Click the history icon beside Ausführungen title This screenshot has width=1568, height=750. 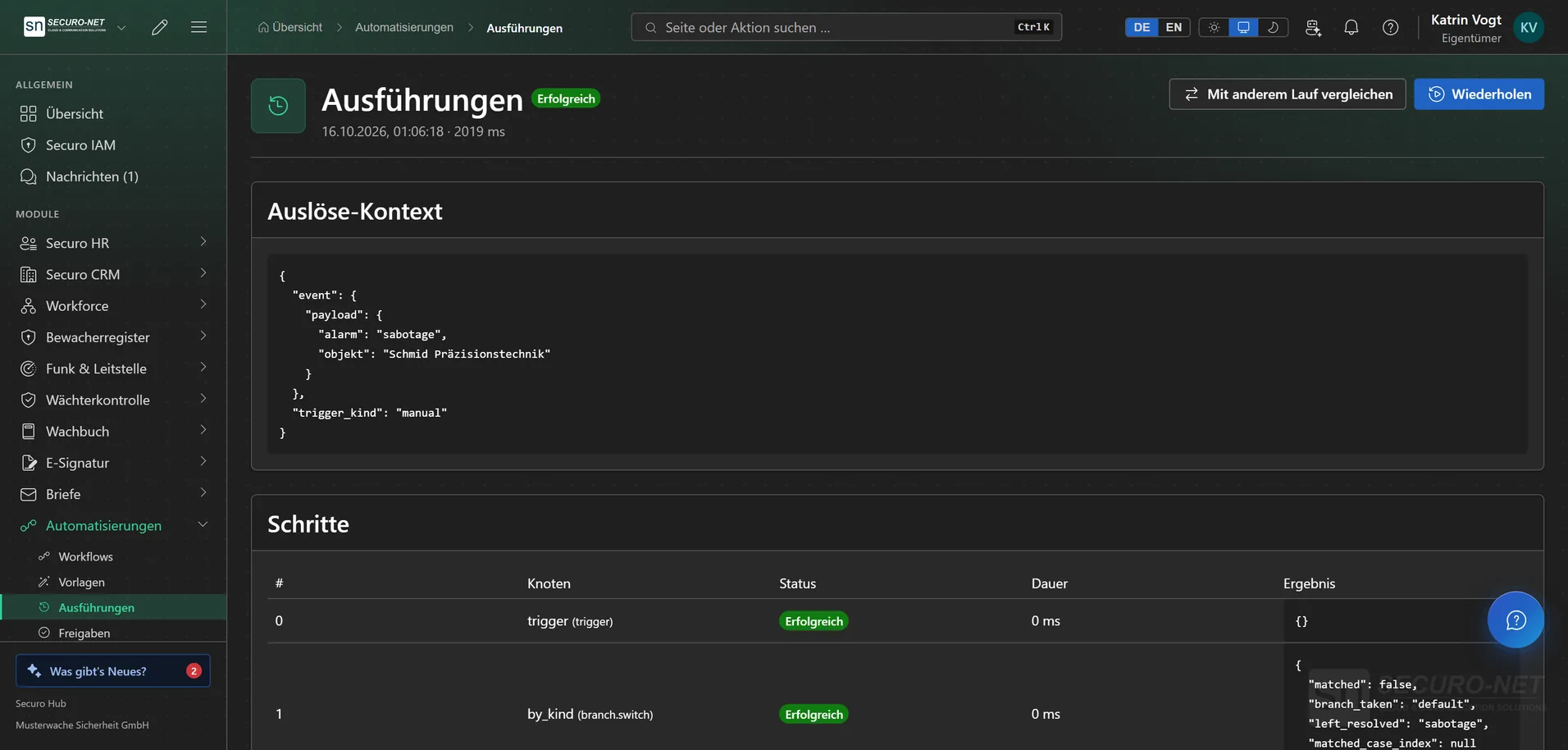tap(278, 106)
